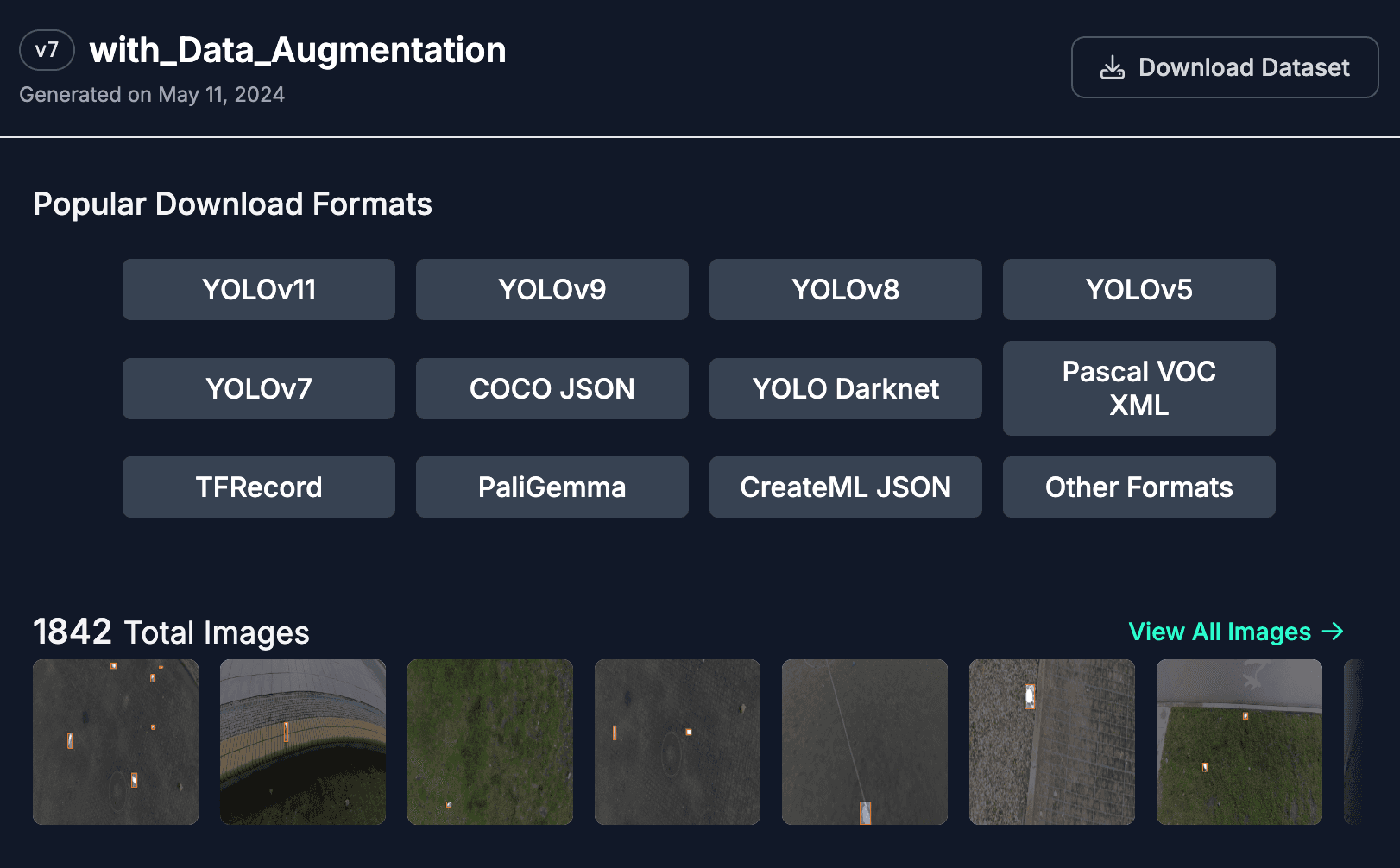Select the YOLOv5 format button
This screenshot has height=868, width=1400.
[1139, 289]
